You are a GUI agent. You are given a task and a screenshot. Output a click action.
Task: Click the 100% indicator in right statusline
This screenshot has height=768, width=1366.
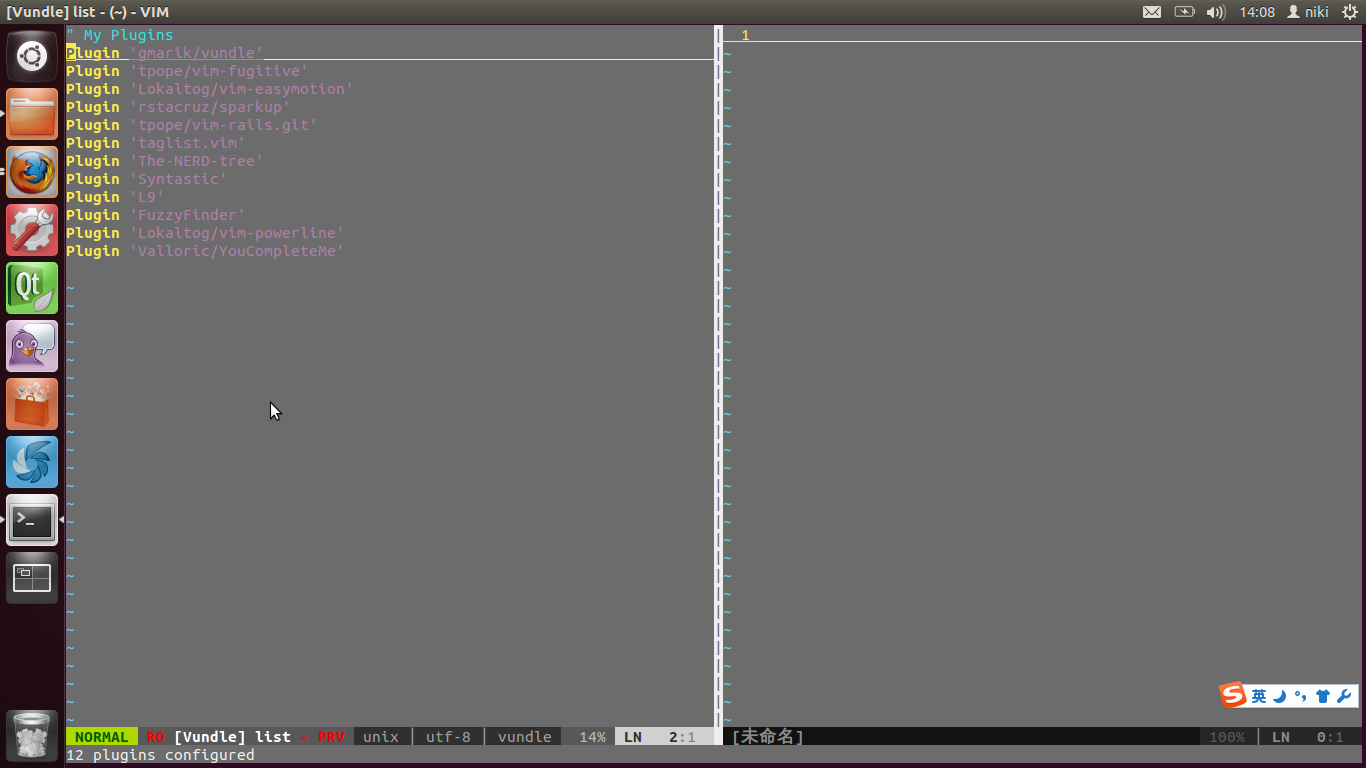[1227, 737]
